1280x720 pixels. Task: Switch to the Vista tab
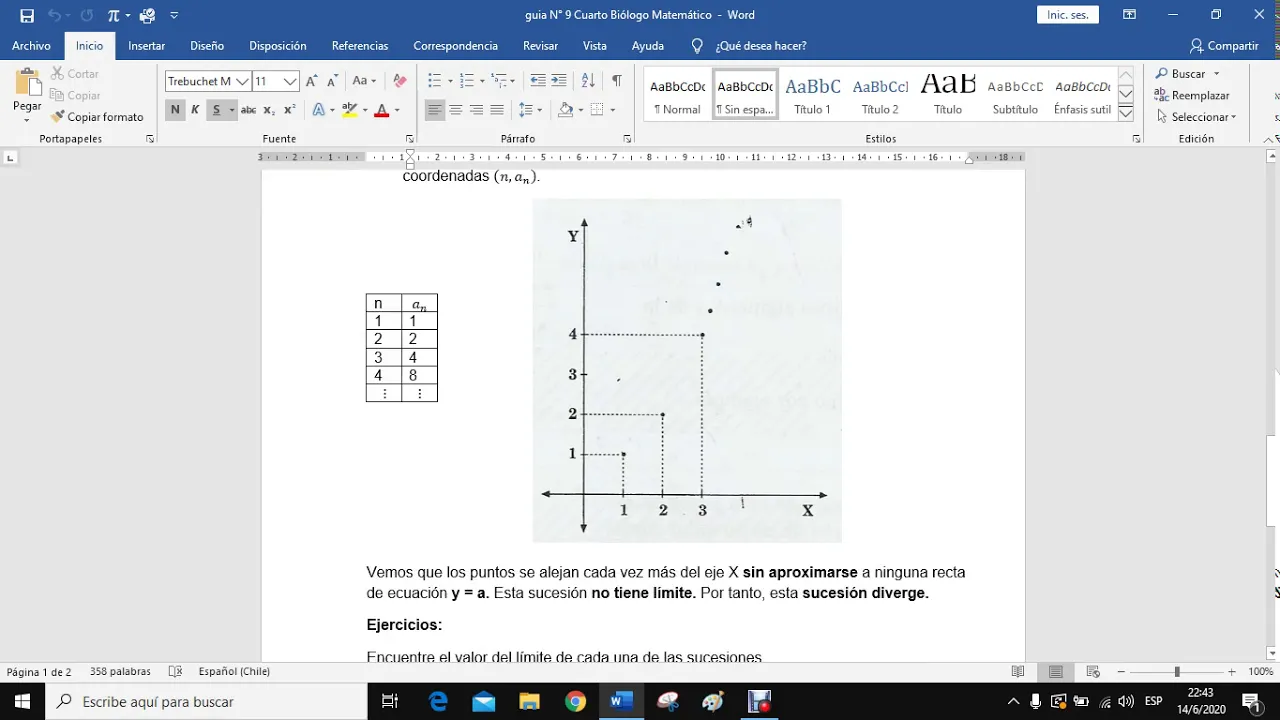(595, 46)
